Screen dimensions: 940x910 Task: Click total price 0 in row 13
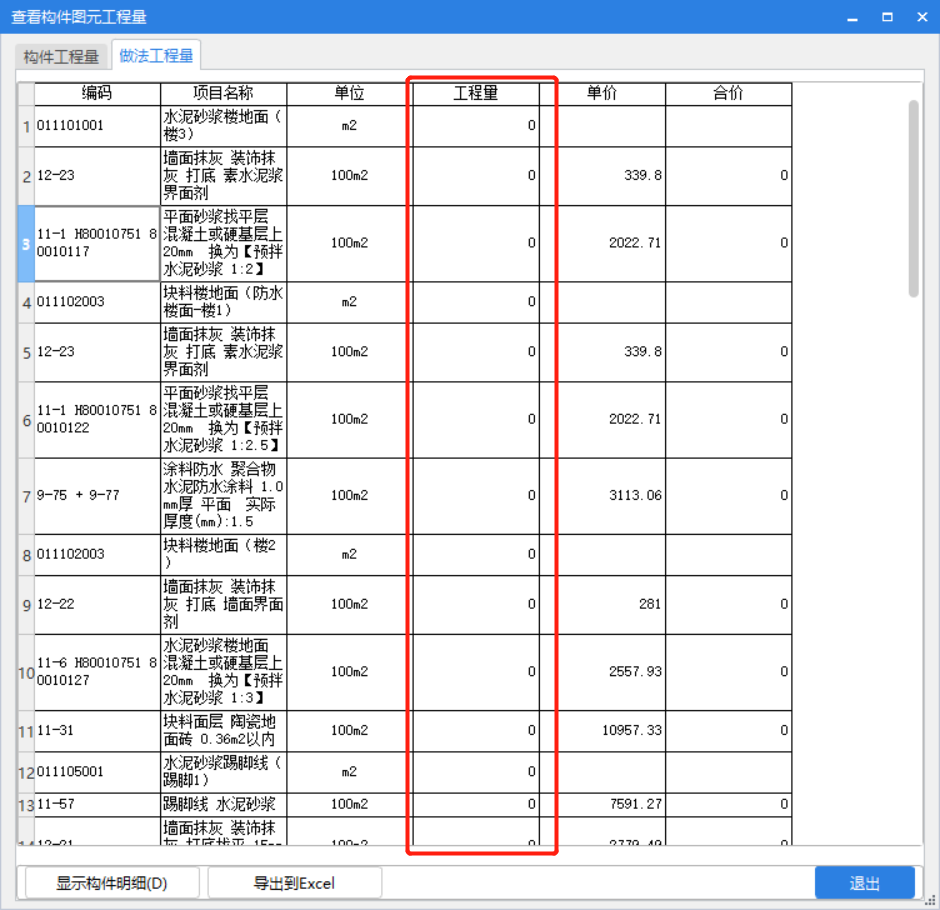coord(728,805)
